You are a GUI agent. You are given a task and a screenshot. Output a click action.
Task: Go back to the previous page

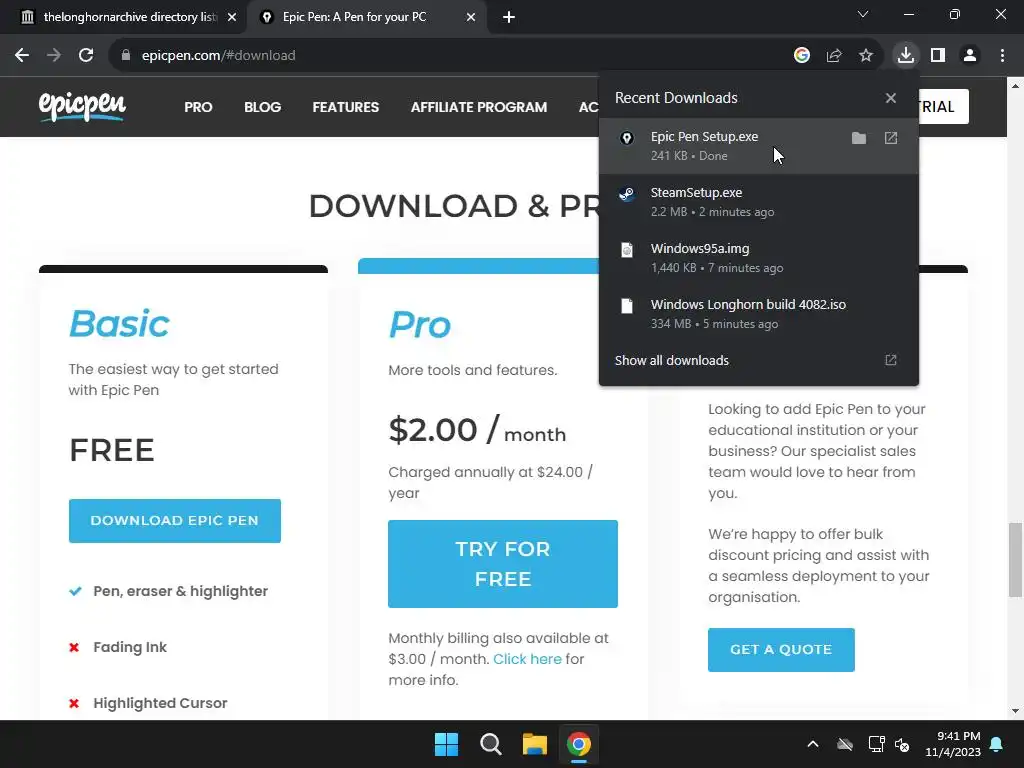(22, 56)
